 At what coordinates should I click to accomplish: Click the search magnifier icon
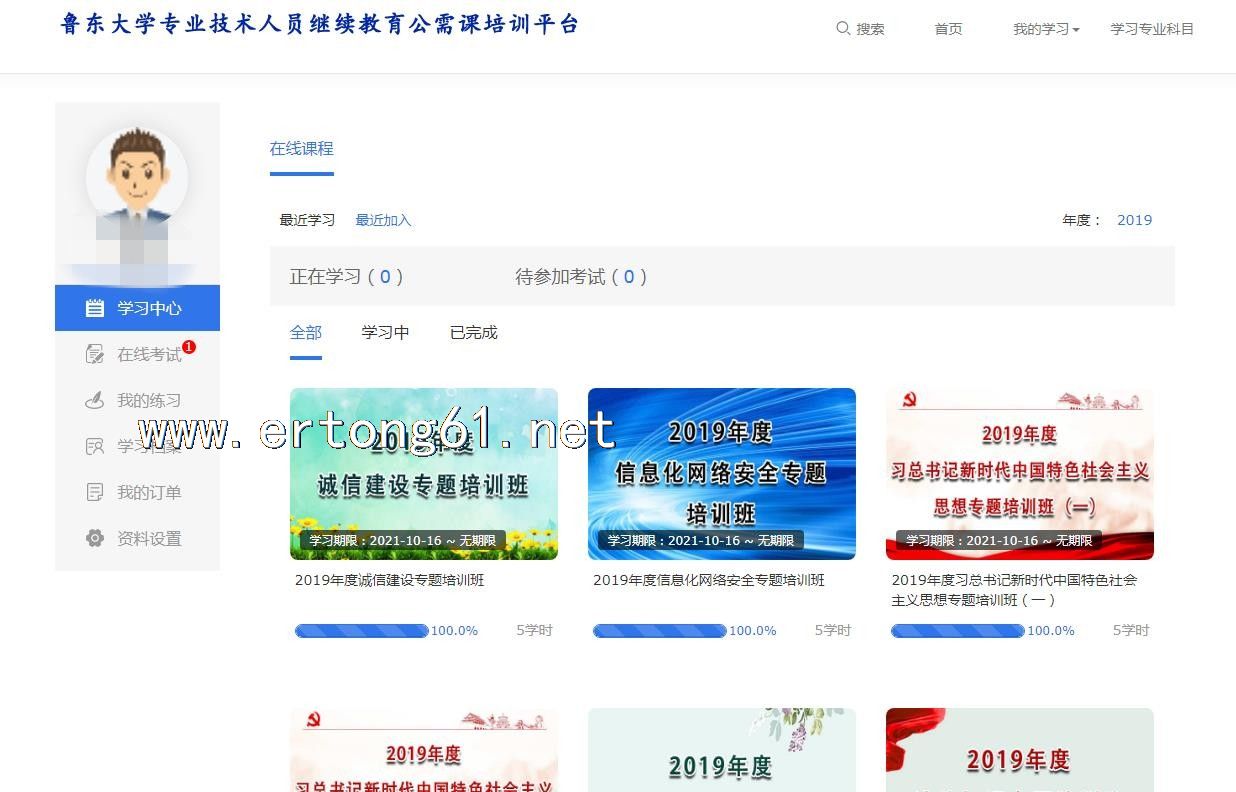843,29
